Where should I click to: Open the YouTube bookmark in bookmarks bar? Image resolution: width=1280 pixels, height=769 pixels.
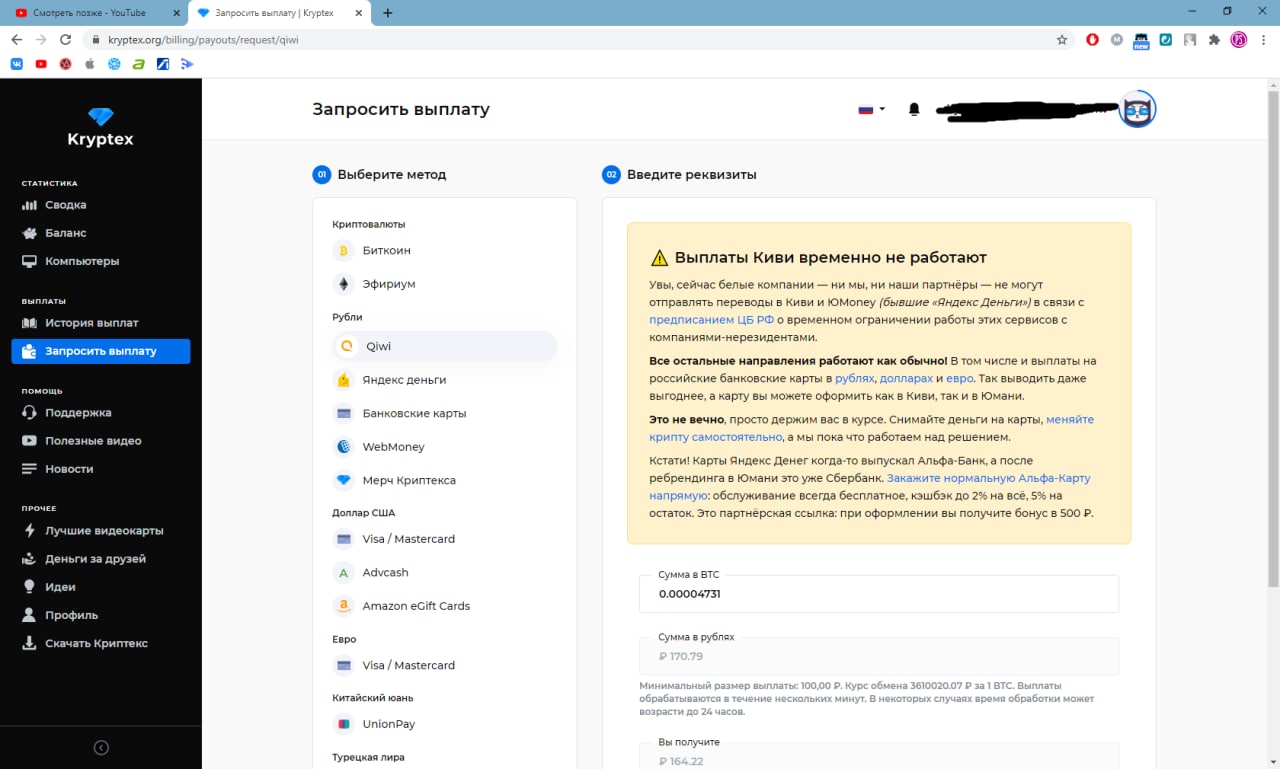coord(41,64)
